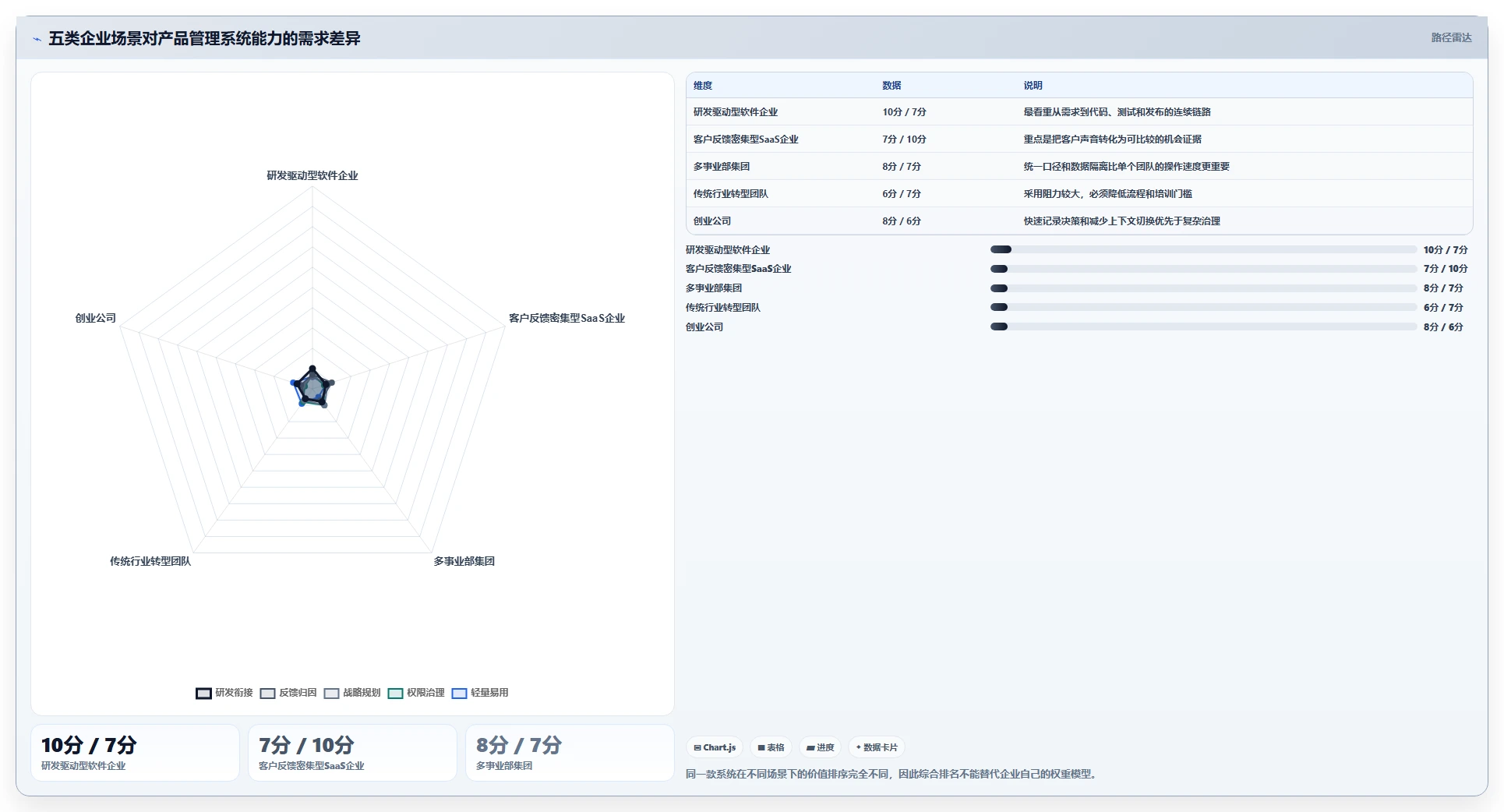Click the progress bar for 研发驱动型软件企业
1504x812 pixels.
[x=1203, y=250]
